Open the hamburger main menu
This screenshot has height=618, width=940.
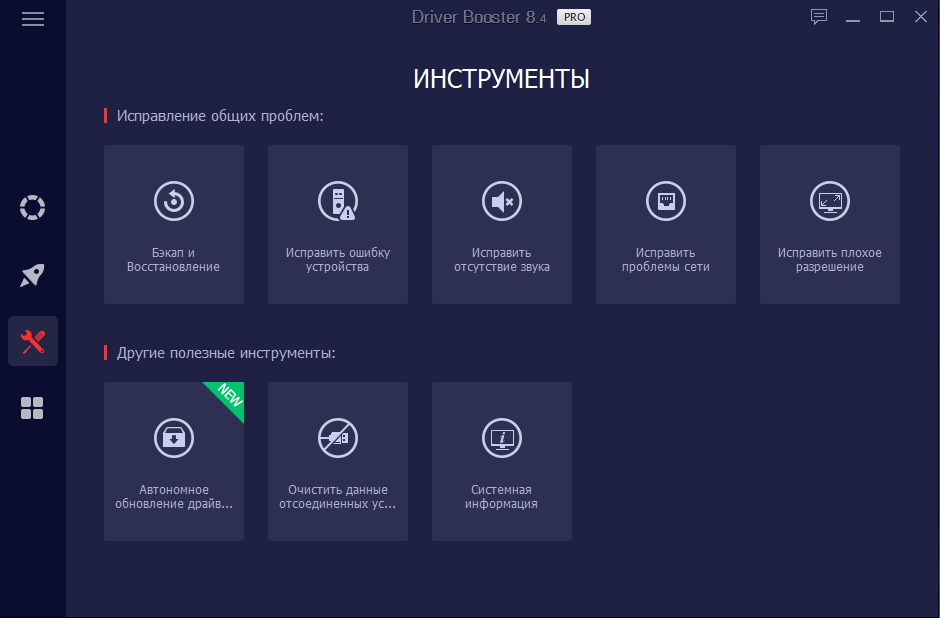(x=33, y=19)
